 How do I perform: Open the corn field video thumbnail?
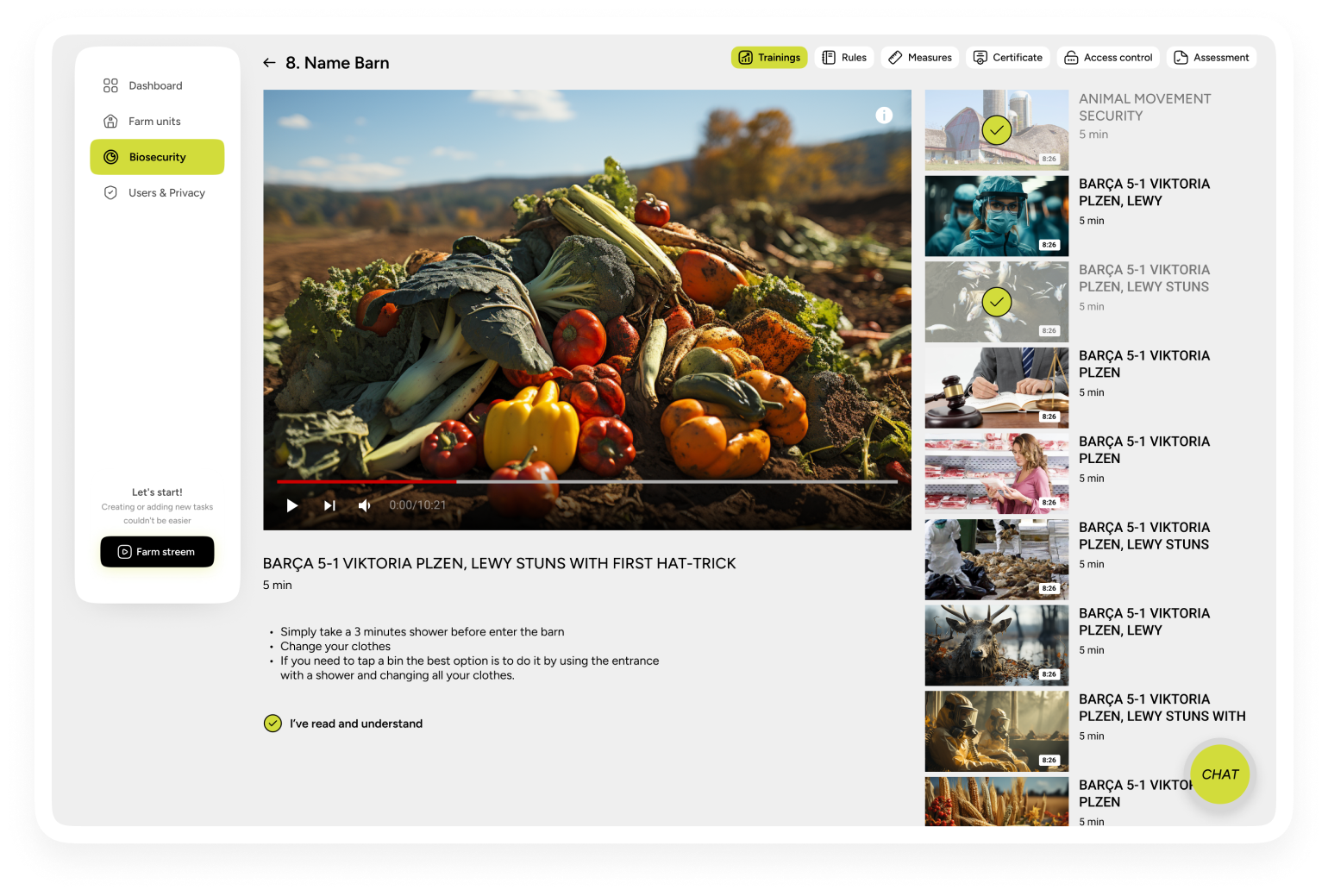[x=997, y=801]
